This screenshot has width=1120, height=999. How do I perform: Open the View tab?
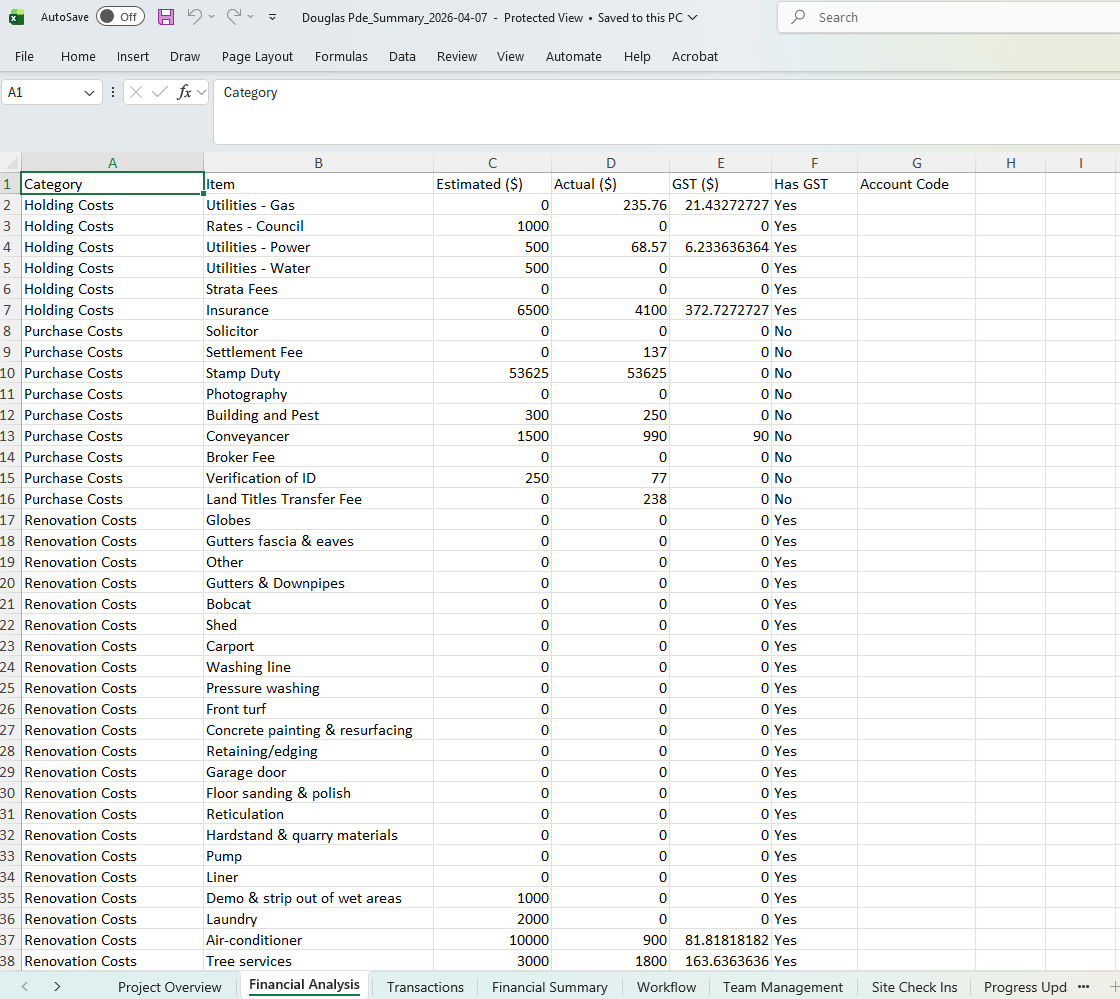click(511, 56)
